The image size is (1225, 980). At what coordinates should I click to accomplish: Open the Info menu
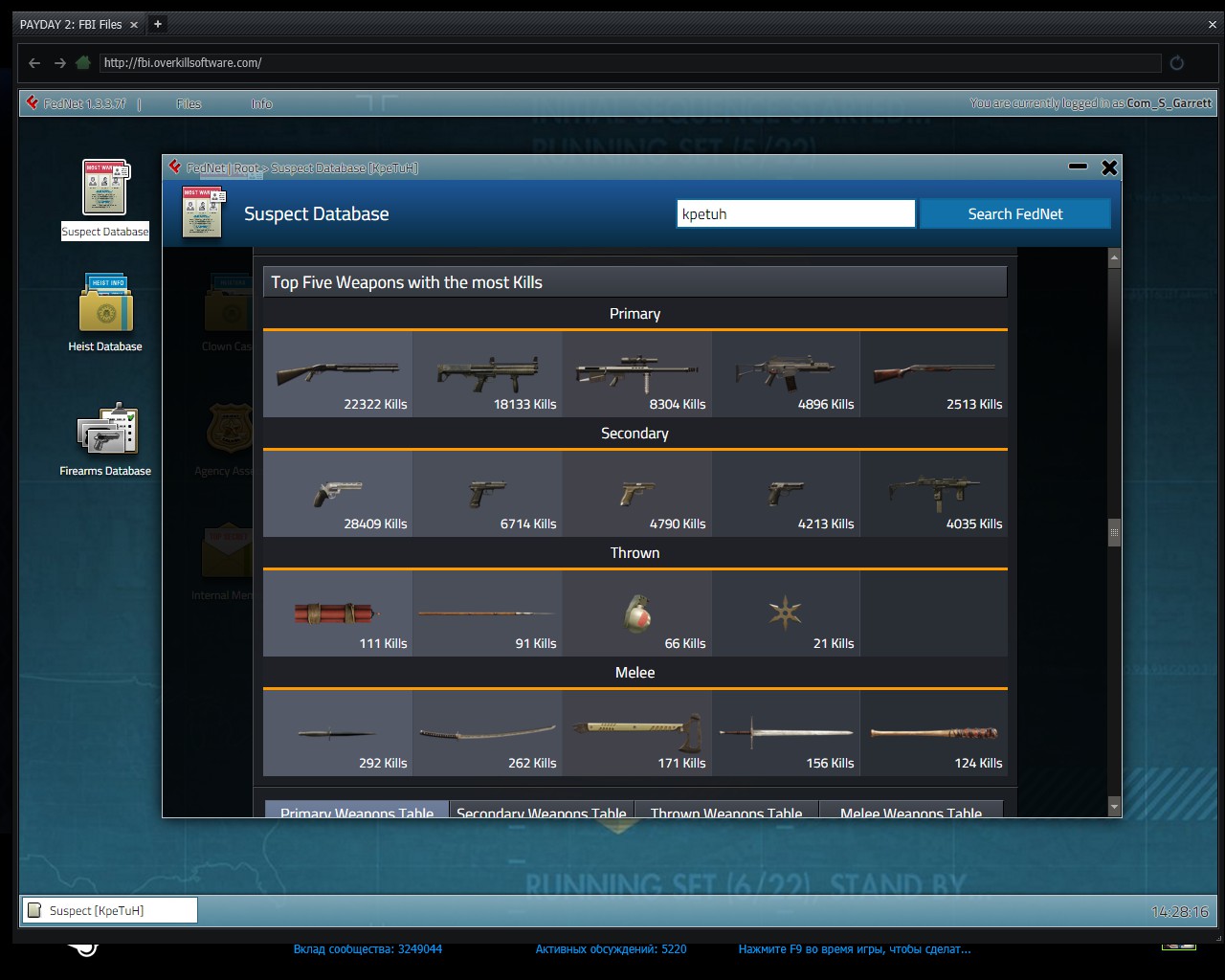tap(261, 103)
